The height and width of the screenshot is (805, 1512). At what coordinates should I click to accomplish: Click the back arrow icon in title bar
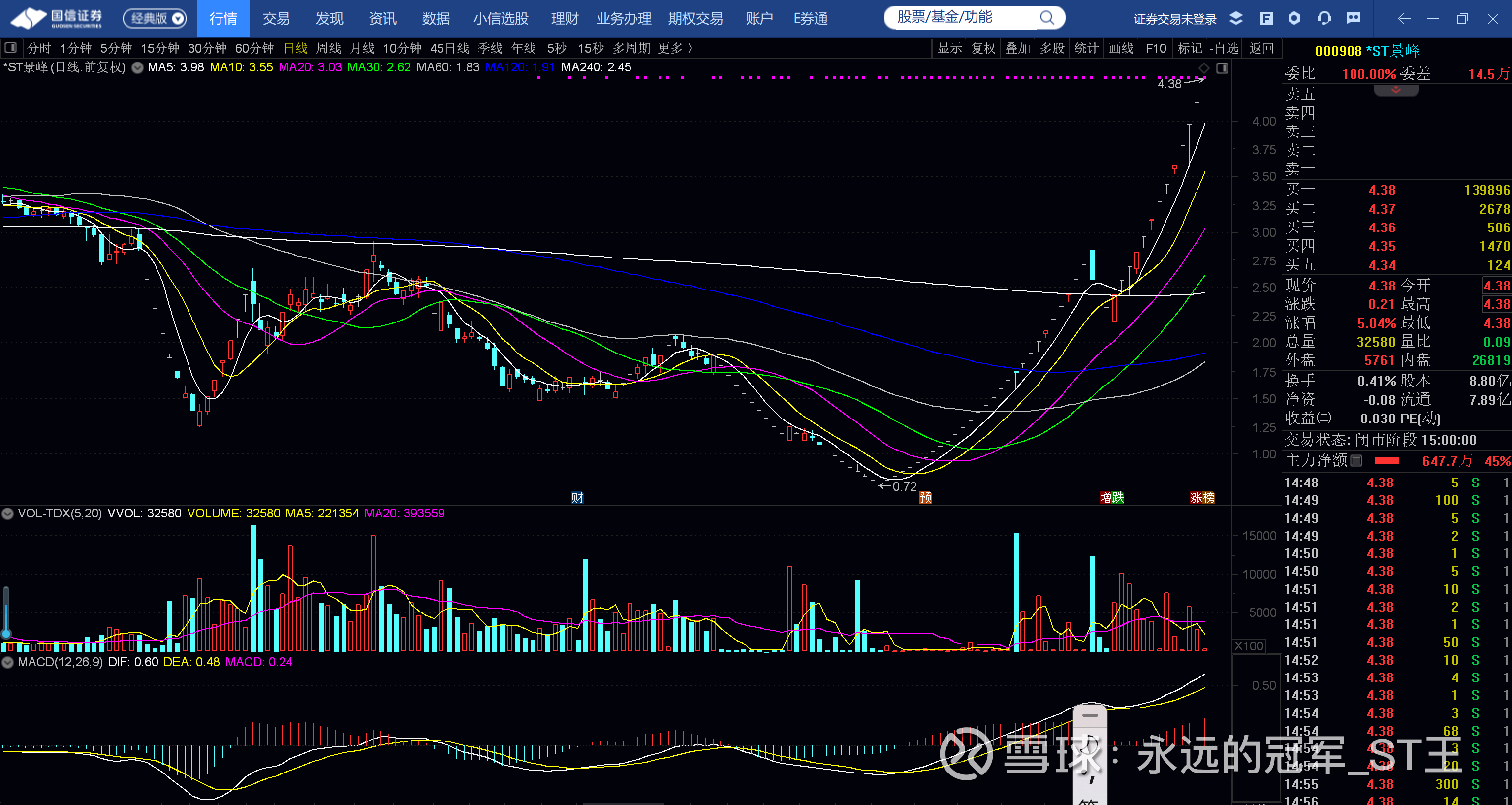pos(1404,18)
